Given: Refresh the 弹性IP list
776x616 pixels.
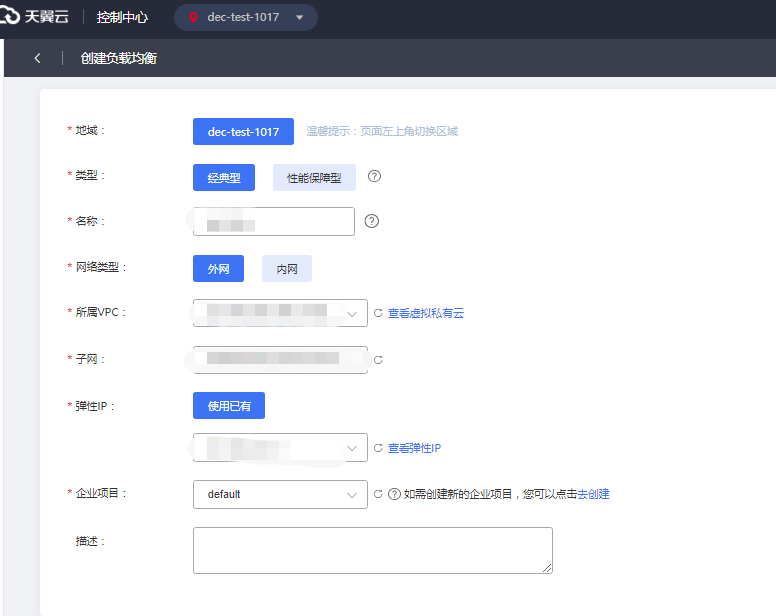Looking at the screenshot, I should 378,448.
